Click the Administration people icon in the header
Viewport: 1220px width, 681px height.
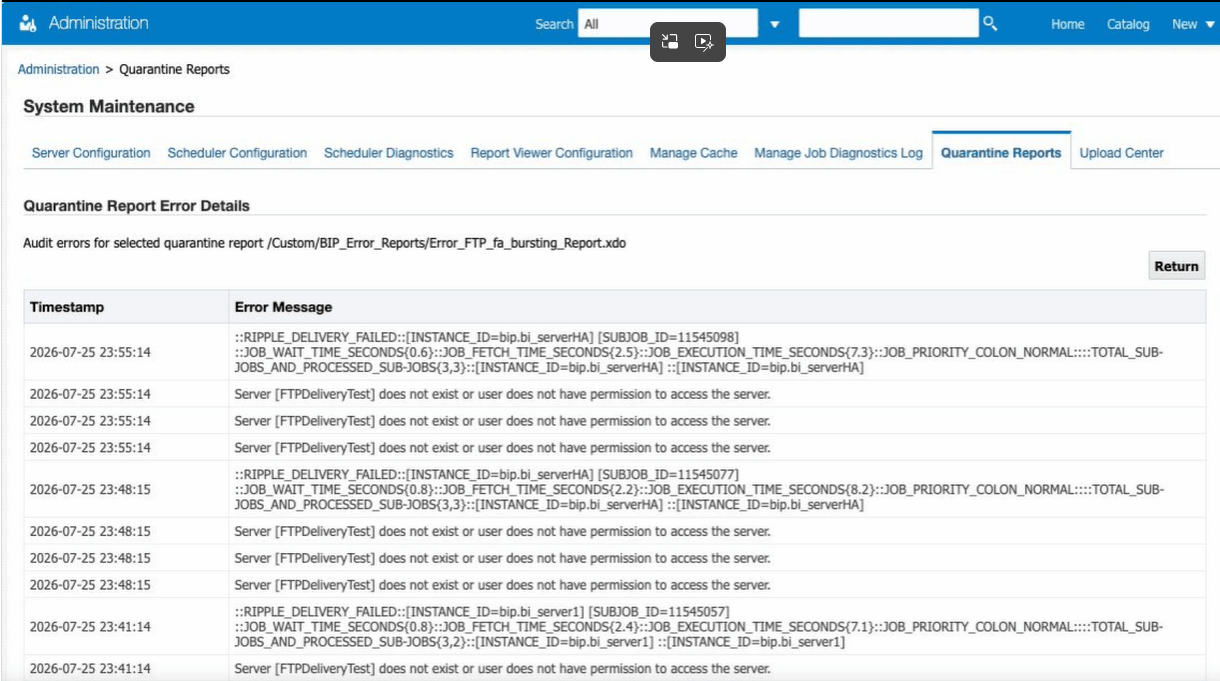(x=28, y=23)
